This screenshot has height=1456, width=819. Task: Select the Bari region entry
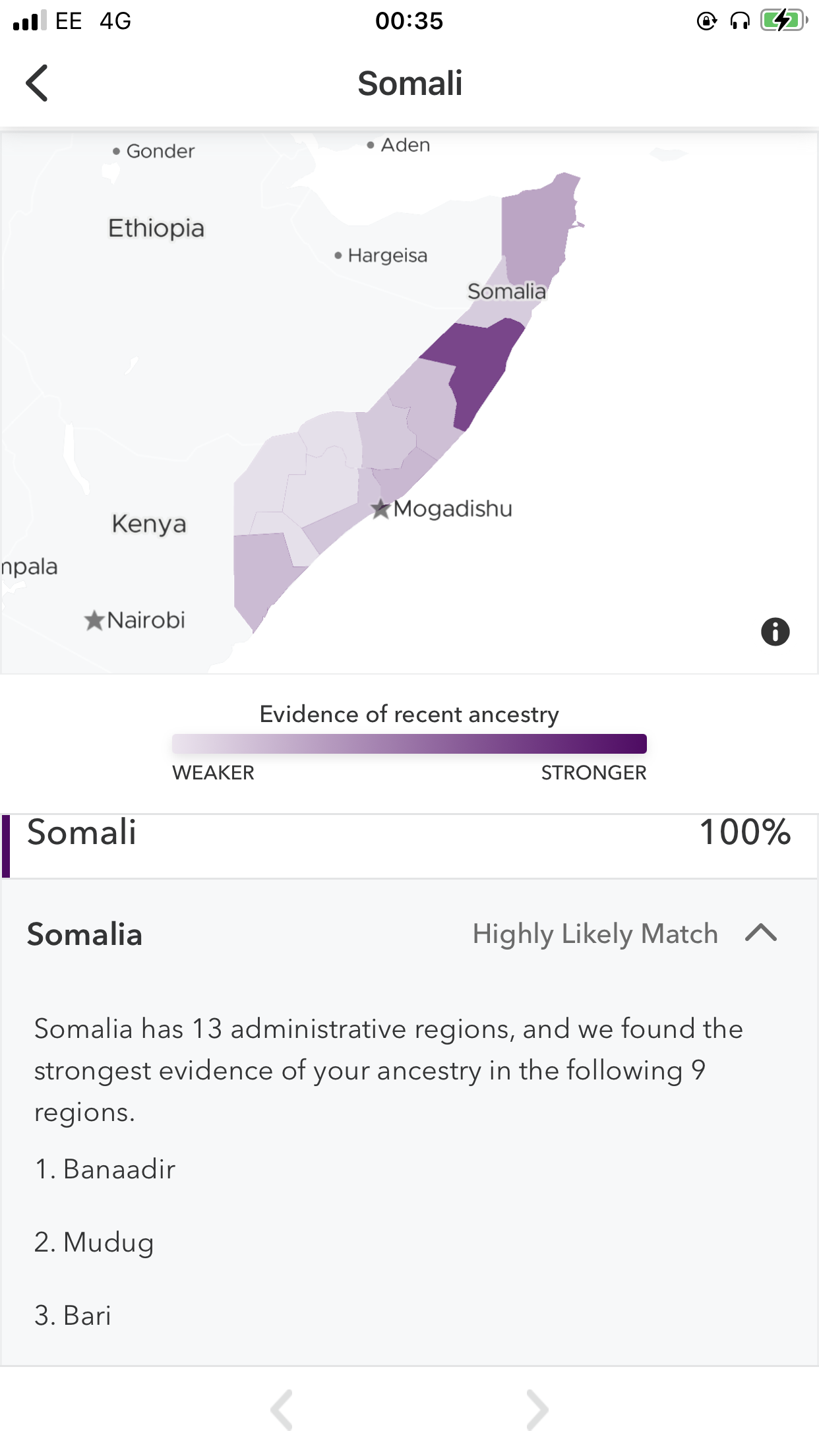click(x=73, y=1316)
